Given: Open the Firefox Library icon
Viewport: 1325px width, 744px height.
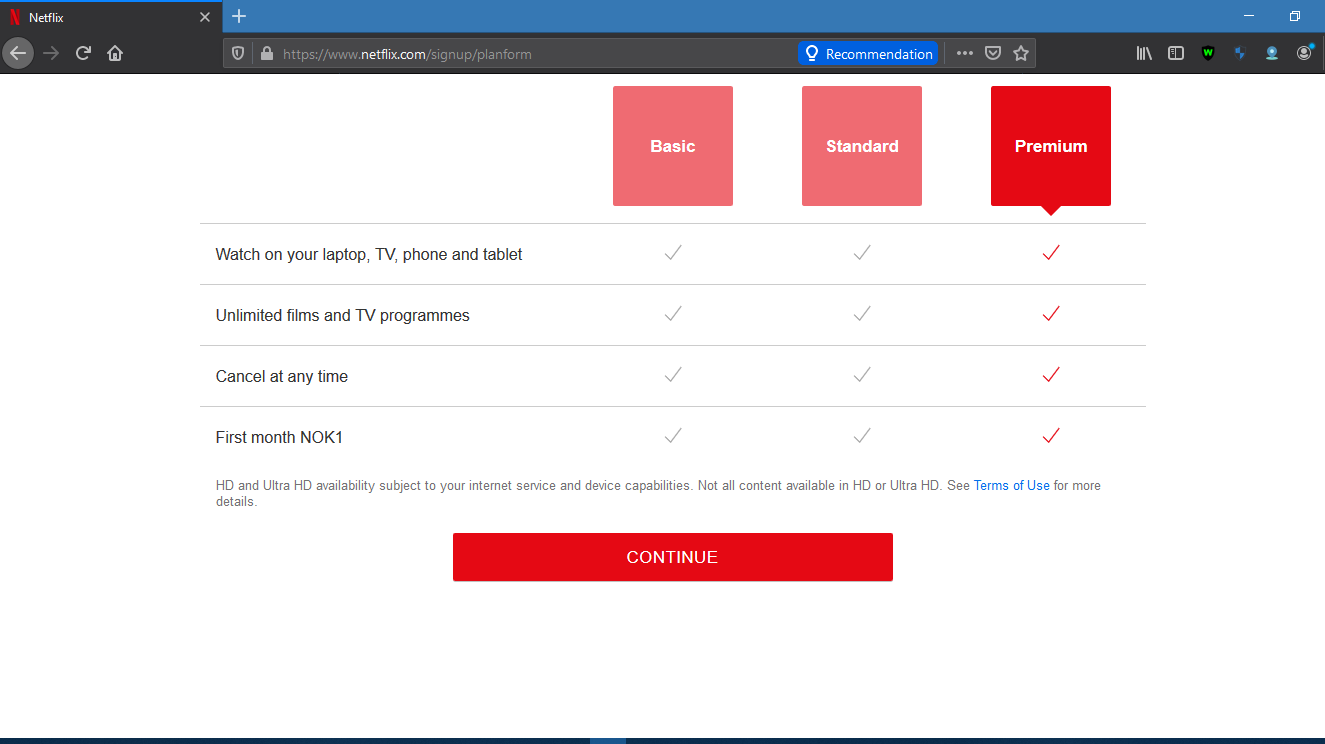Looking at the screenshot, I should (x=1143, y=52).
